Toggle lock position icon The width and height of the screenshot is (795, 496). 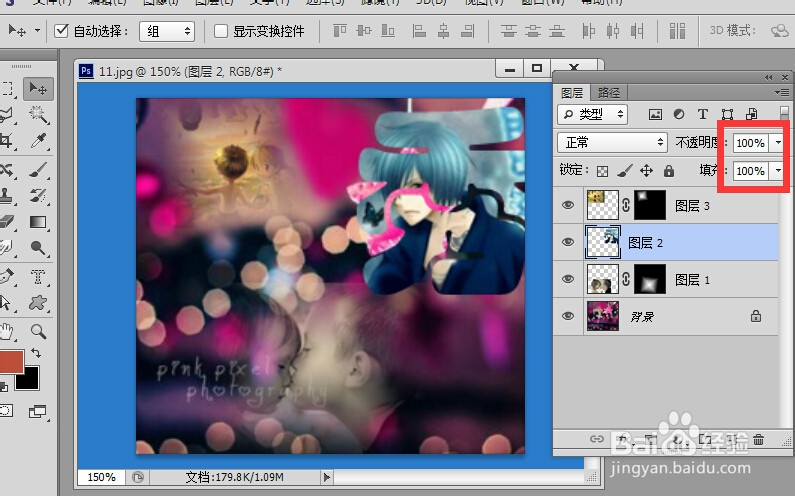pos(646,171)
